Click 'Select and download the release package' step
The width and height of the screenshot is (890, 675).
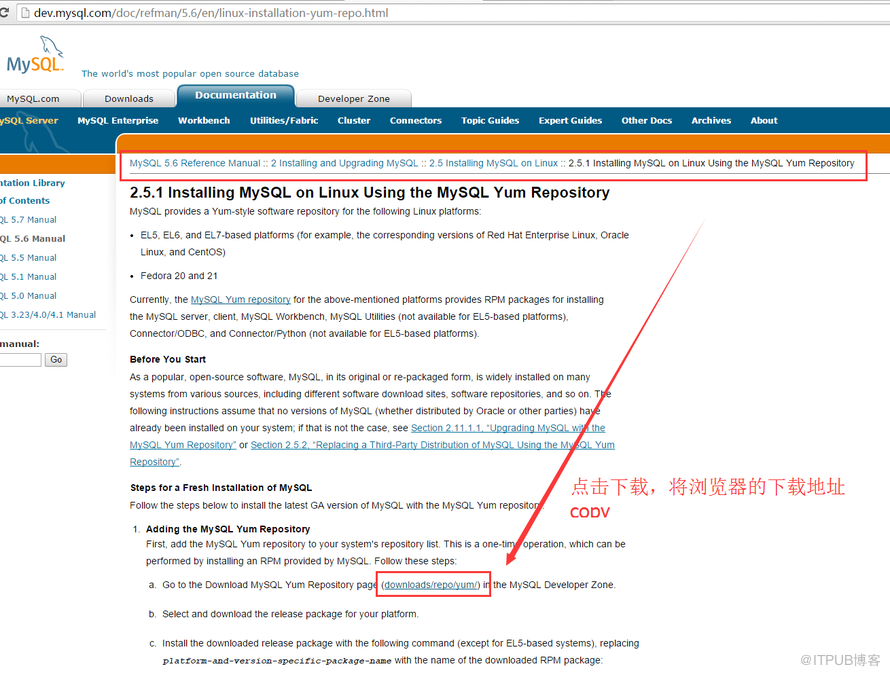click(290, 614)
